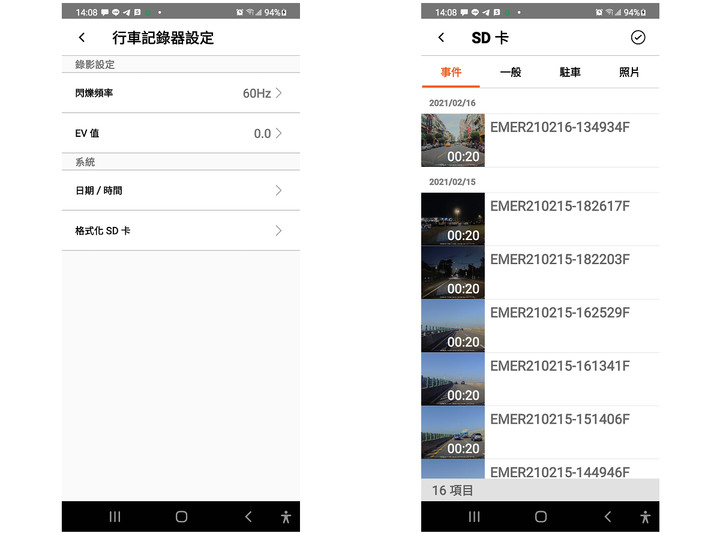
Task: Open EV 值 setting chevron
Action: point(278,133)
